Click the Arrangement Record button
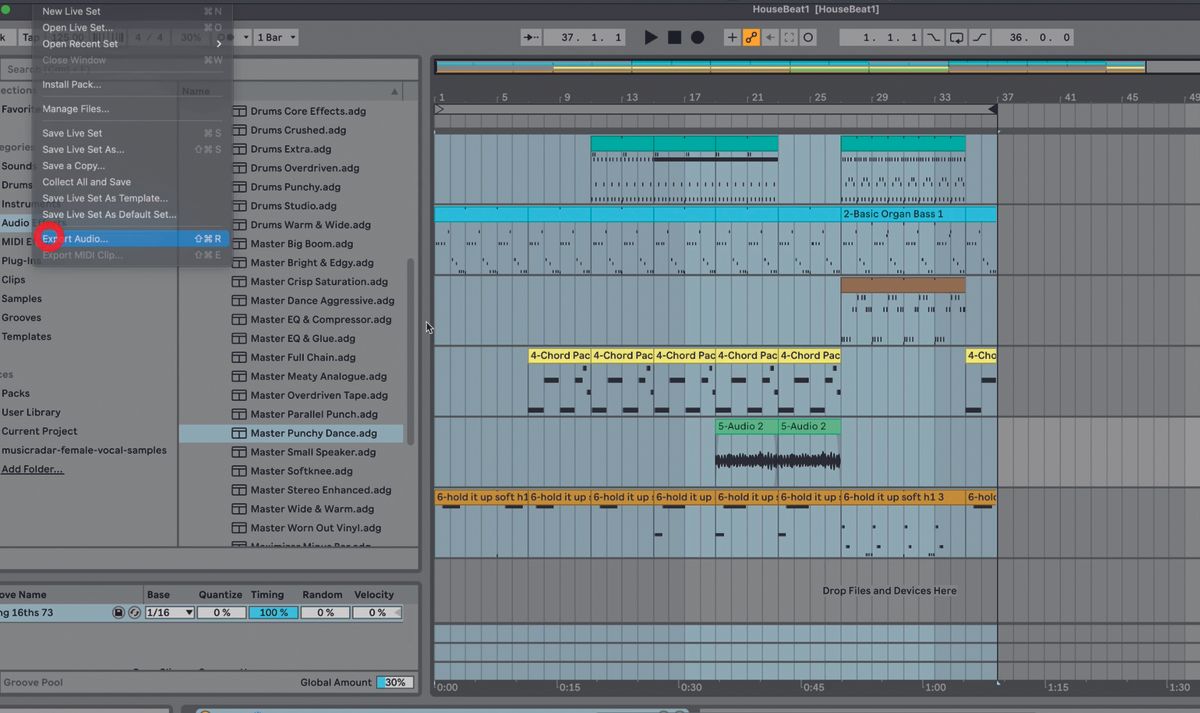Viewport: 1200px width, 713px height. pyautogui.click(x=698, y=37)
